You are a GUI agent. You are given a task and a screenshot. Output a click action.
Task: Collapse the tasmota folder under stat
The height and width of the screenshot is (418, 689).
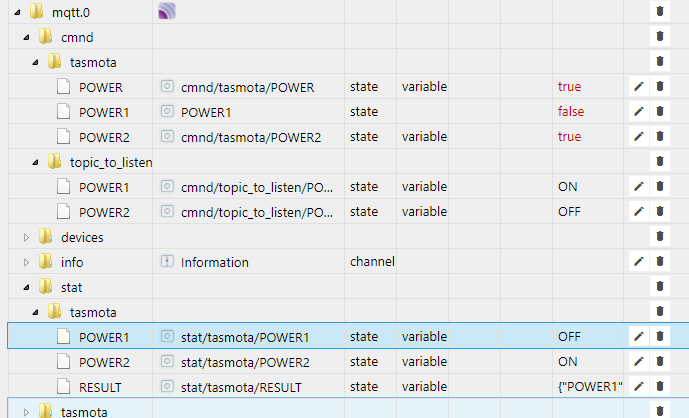pos(35,313)
